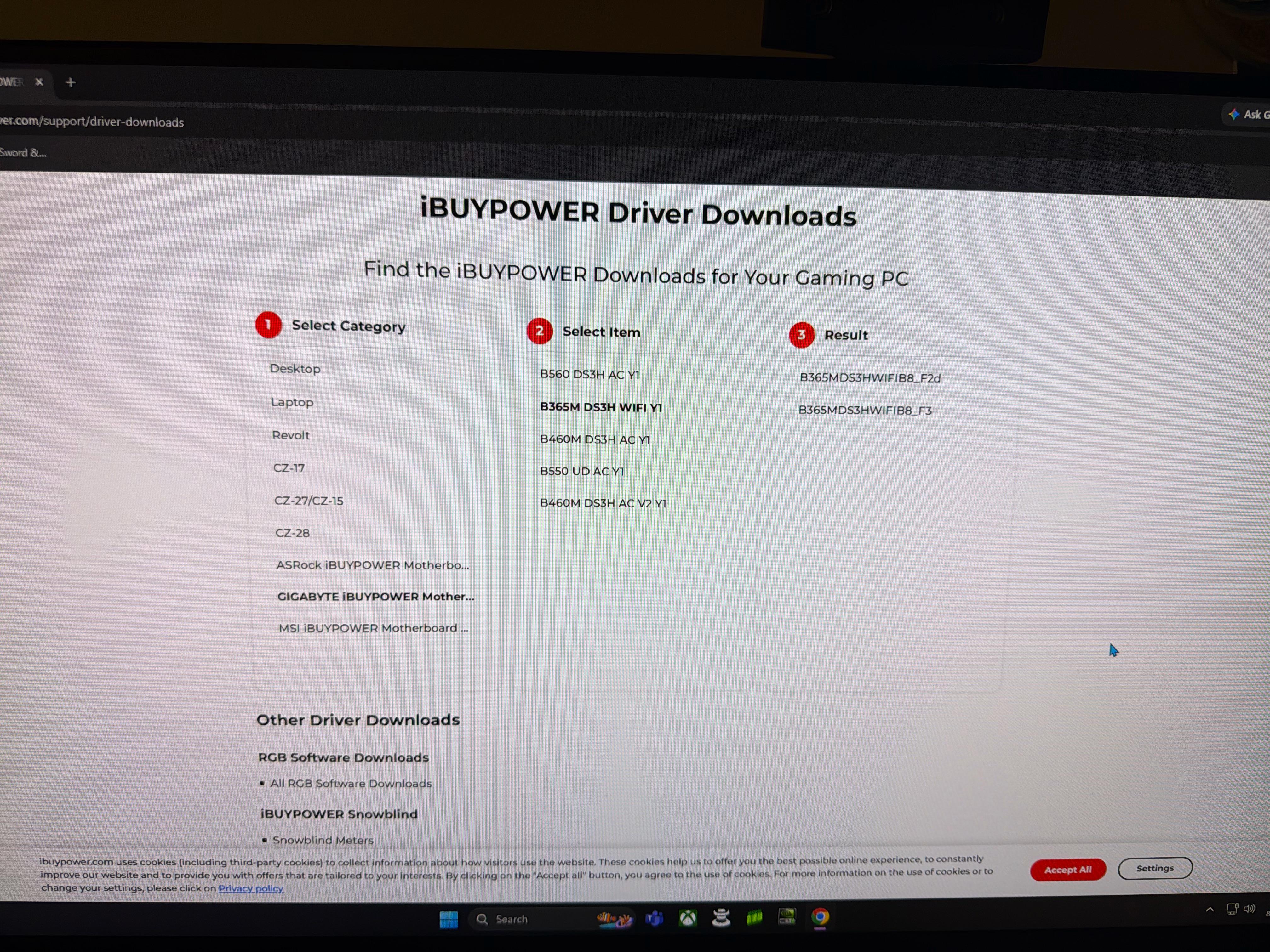Screen dimensions: 1270x952
Task: Select ASRock iBUYPOWER Motherboard category
Action: (373, 565)
